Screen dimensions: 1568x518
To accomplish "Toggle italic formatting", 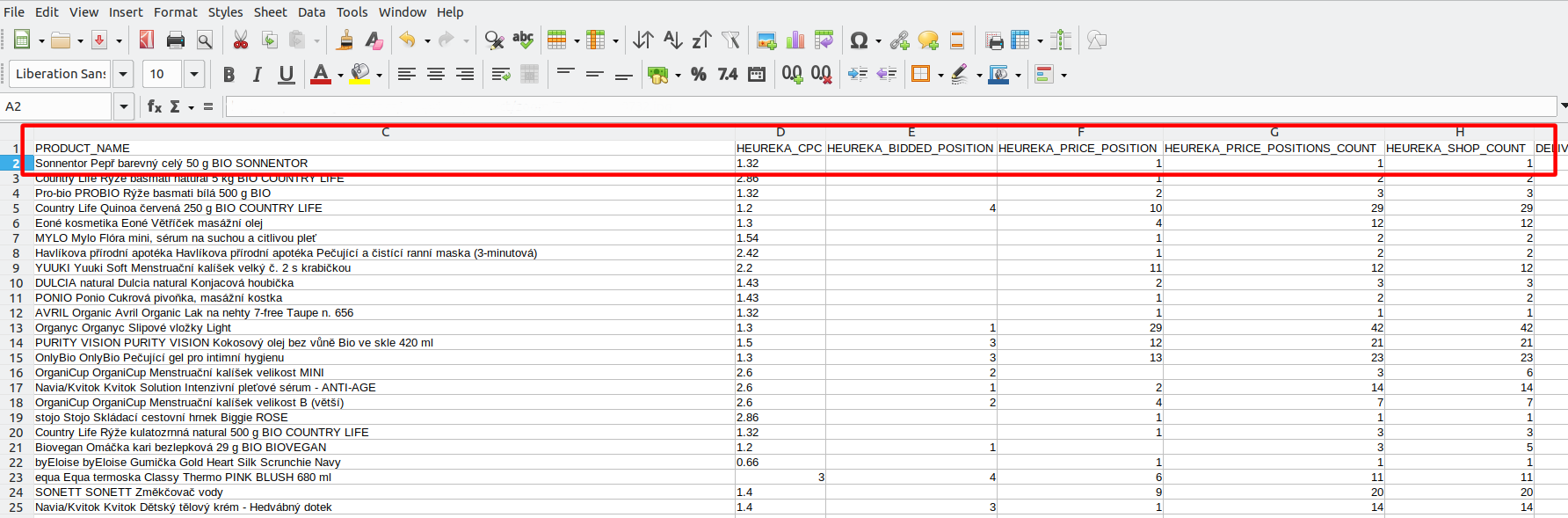I will point(258,75).
